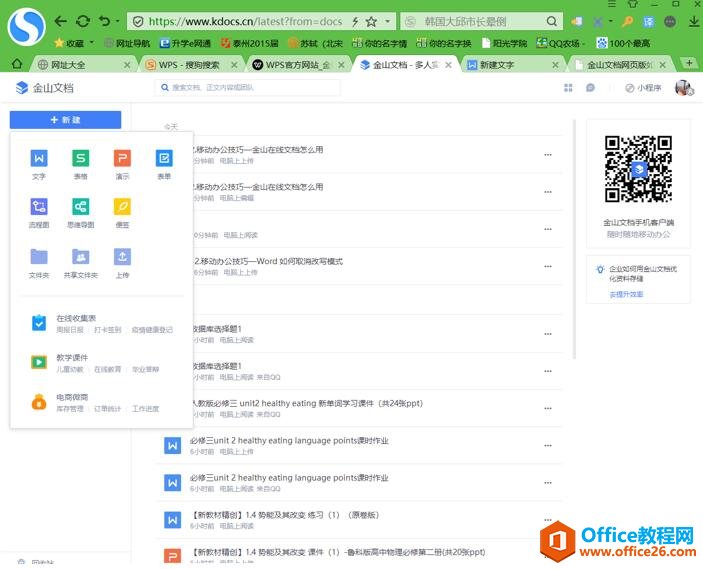Click the 周报日报 template link
Screen dimensions: 703x569
[70, 330]
